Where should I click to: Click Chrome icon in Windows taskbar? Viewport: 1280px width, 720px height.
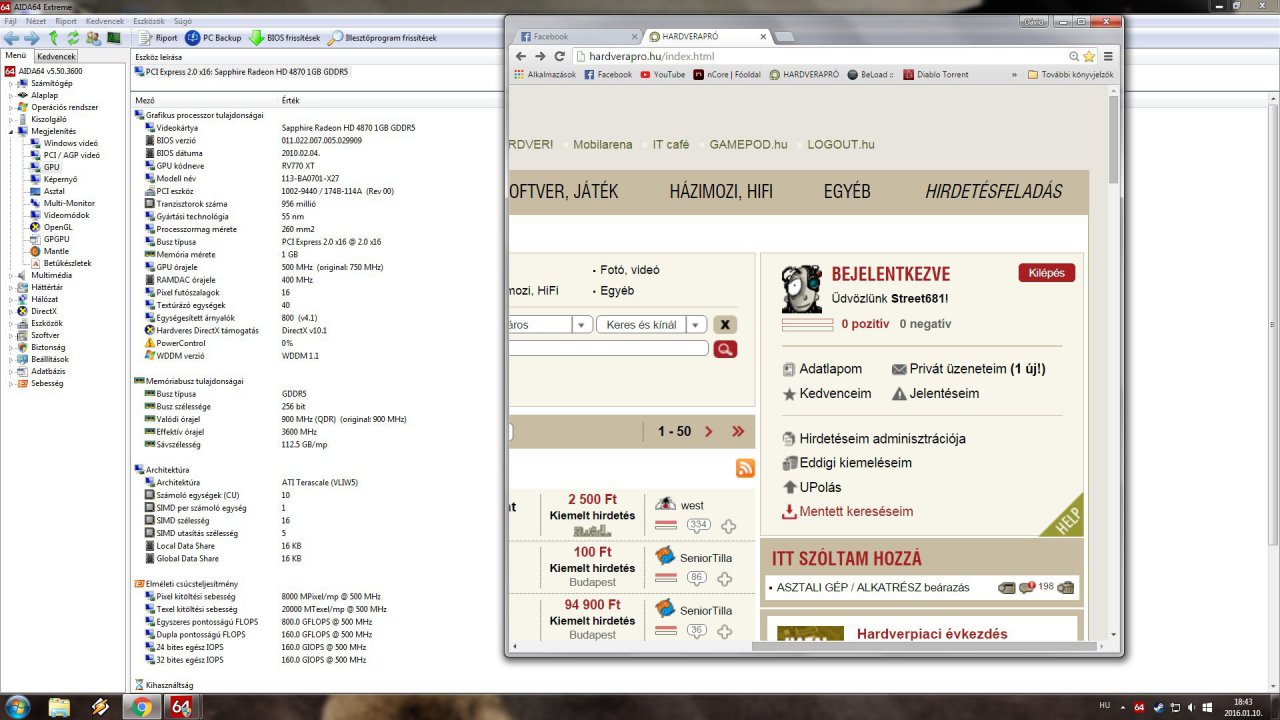pos(142,707)
